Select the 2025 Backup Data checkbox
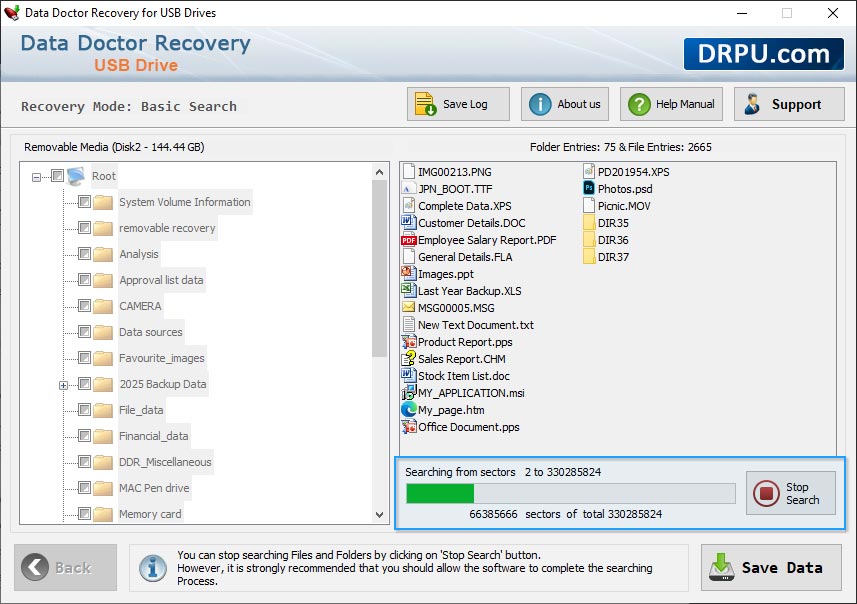The image size is (857, 604). point(84,384)
